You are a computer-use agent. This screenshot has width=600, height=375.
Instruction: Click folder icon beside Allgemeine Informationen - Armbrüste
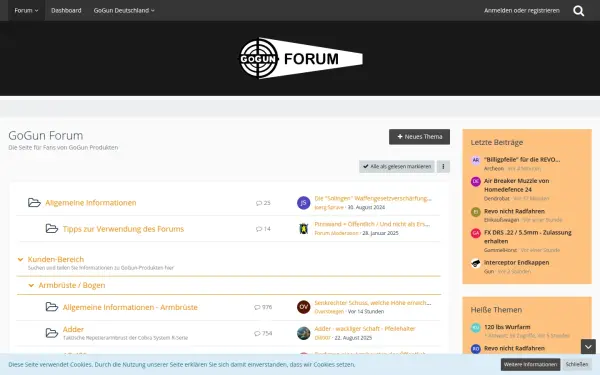pos(52,307)
